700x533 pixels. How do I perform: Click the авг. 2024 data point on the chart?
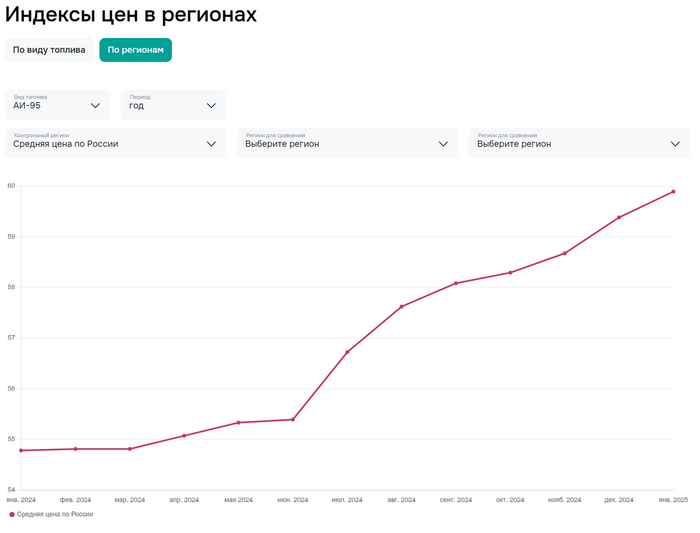[x=401, y=306]
